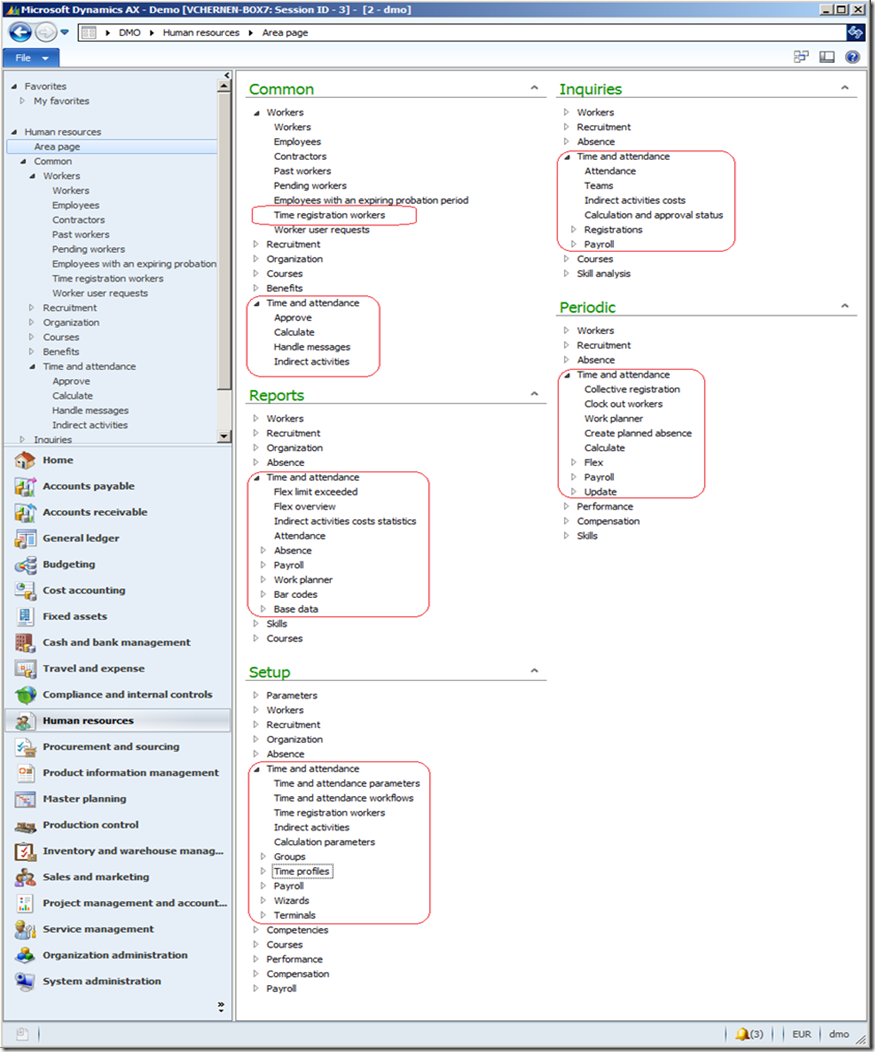Open Clock out workers under Periodic
The image size is (875, 1052).
[623, 404]
